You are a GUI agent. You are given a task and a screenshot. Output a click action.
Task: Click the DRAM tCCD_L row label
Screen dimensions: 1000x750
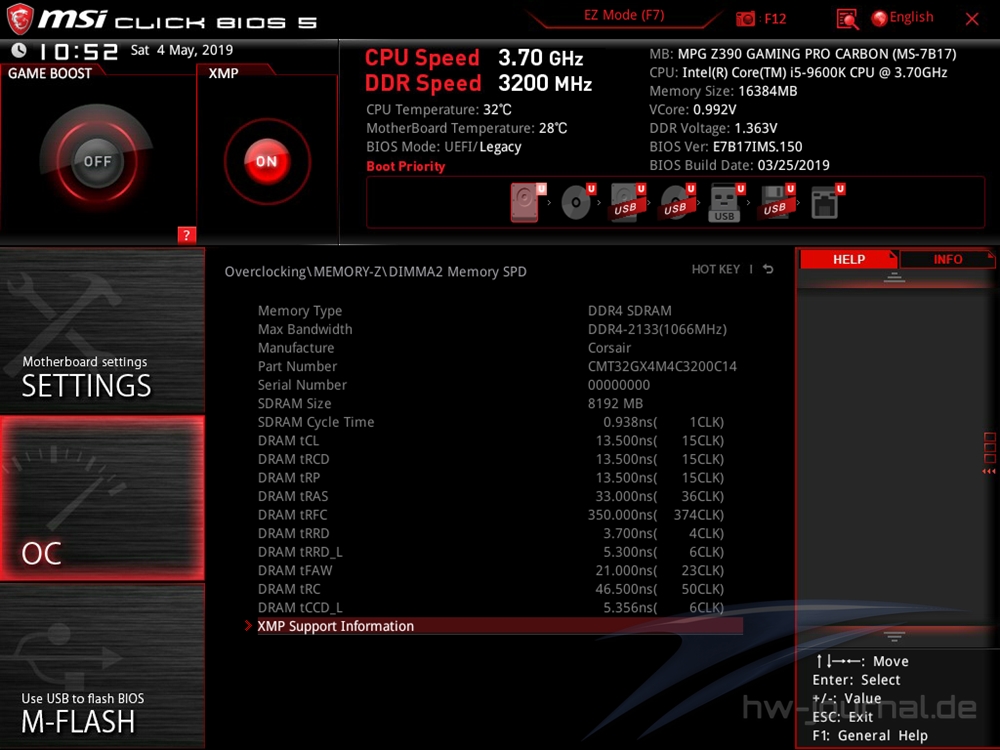point(300,607)
